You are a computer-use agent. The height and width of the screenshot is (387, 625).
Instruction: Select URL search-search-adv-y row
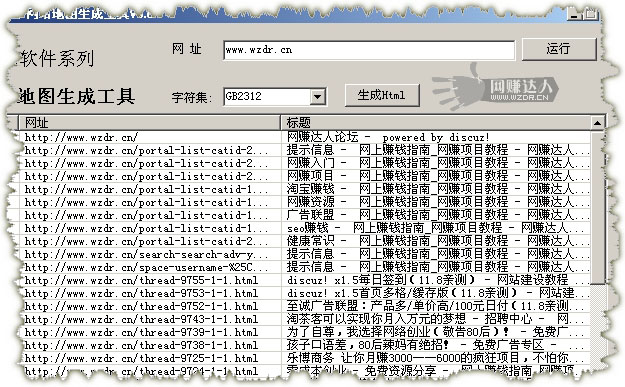pyautogui.click(x=146, y=254)
